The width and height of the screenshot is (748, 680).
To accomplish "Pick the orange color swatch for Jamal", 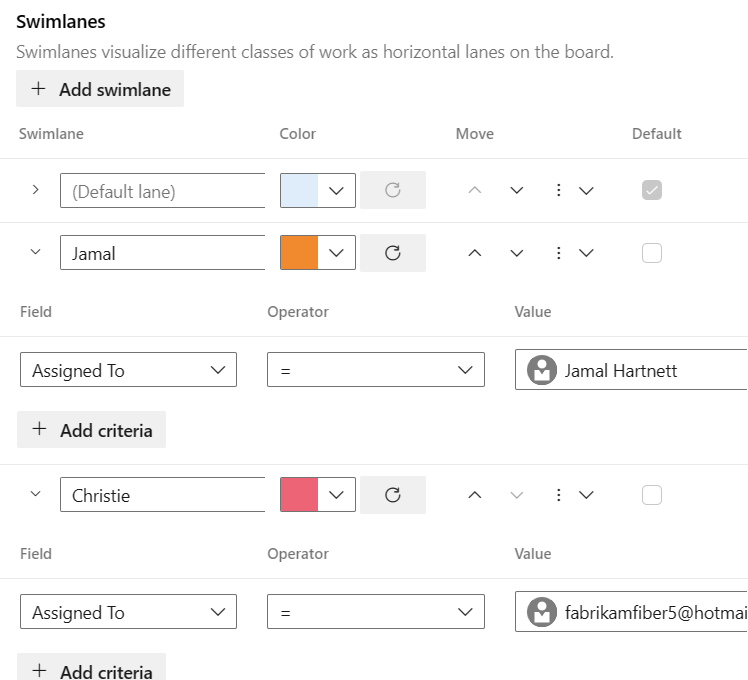I will (300, 253).
